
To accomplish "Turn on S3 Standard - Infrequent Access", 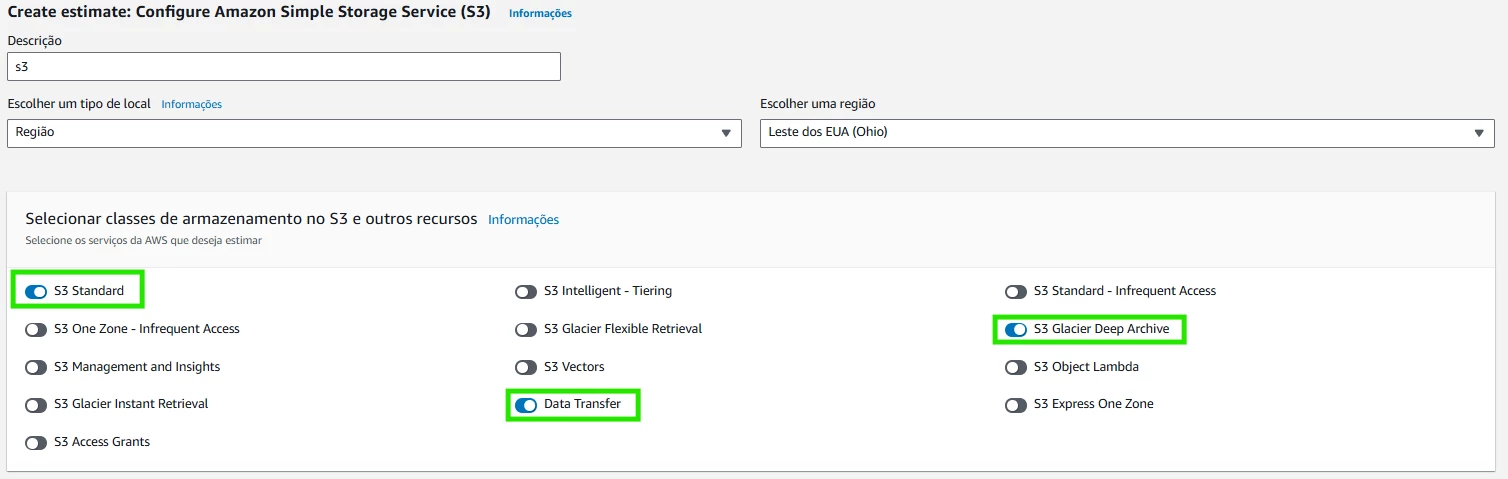I will tap(1016, 292).
